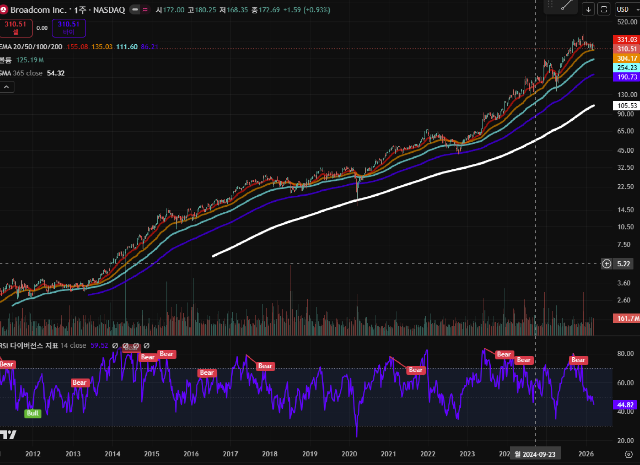The width and height of the screenshot is (640, 465).
Task: Click the 2024-09-23 crosshair date label
Action: pyautogui.click(x=535, y=454)
